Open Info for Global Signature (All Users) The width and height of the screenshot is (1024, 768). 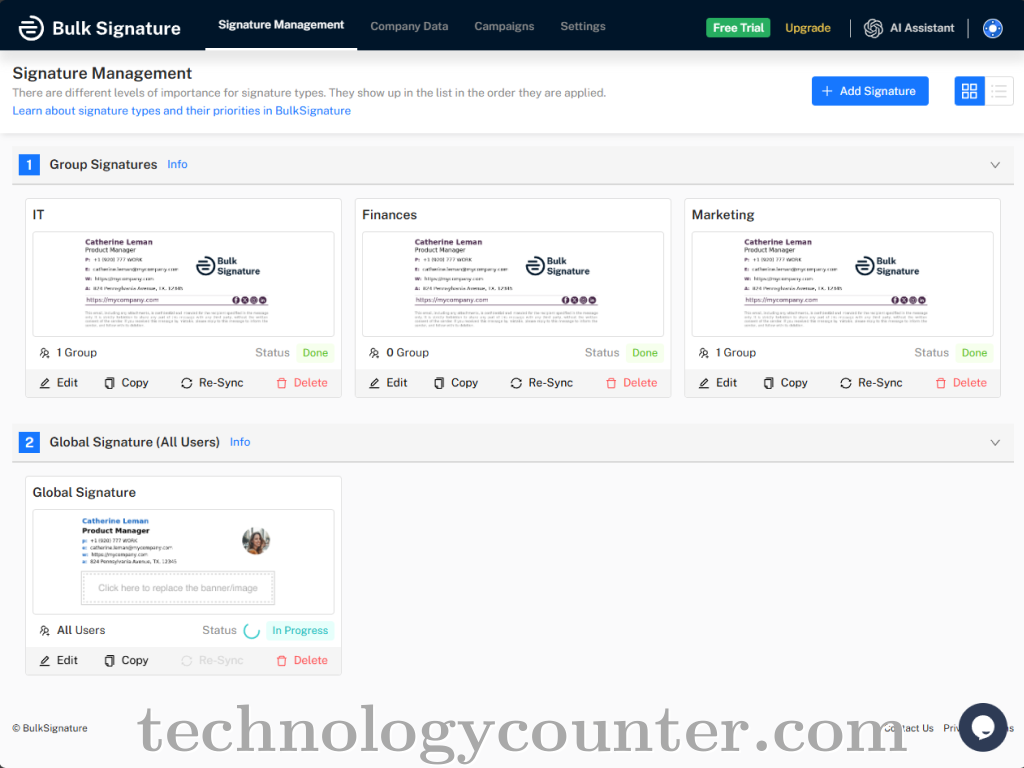pos(240,442)
